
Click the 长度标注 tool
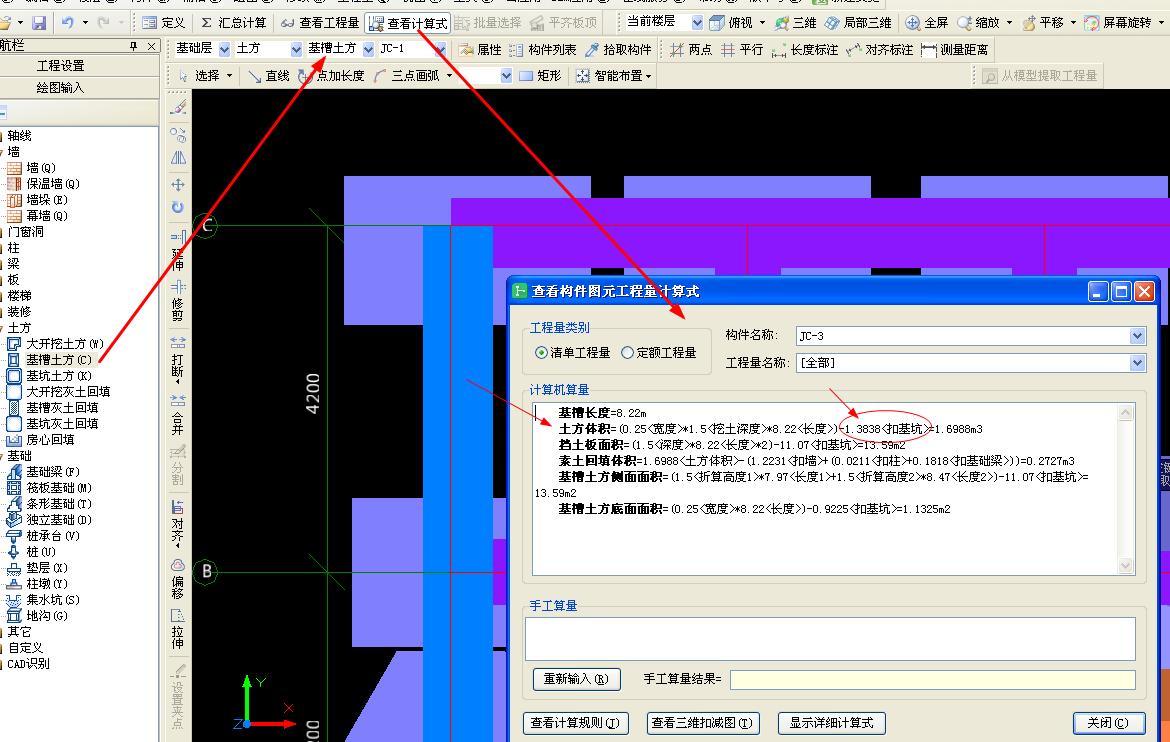804,50
